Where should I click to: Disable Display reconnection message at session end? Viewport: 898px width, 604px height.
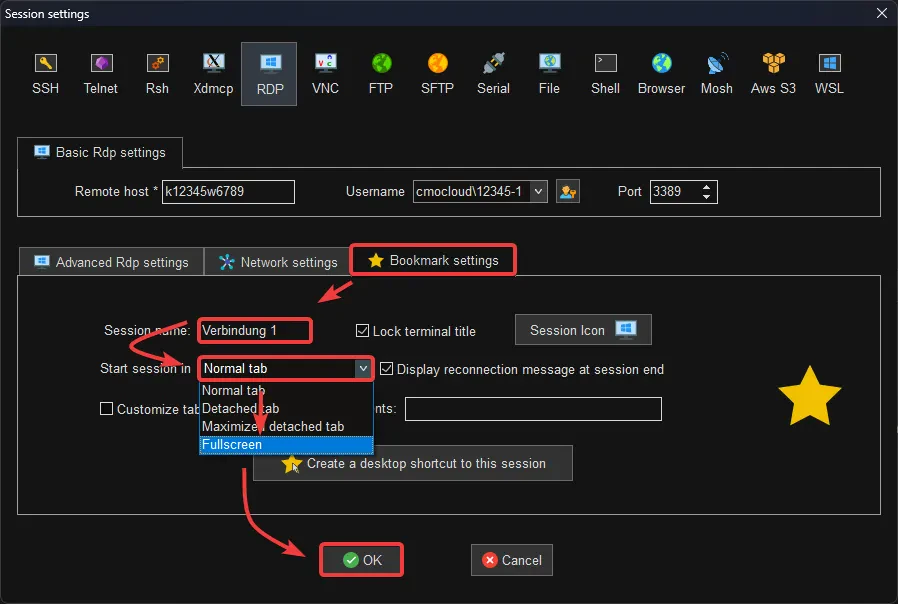click(387, 369)
